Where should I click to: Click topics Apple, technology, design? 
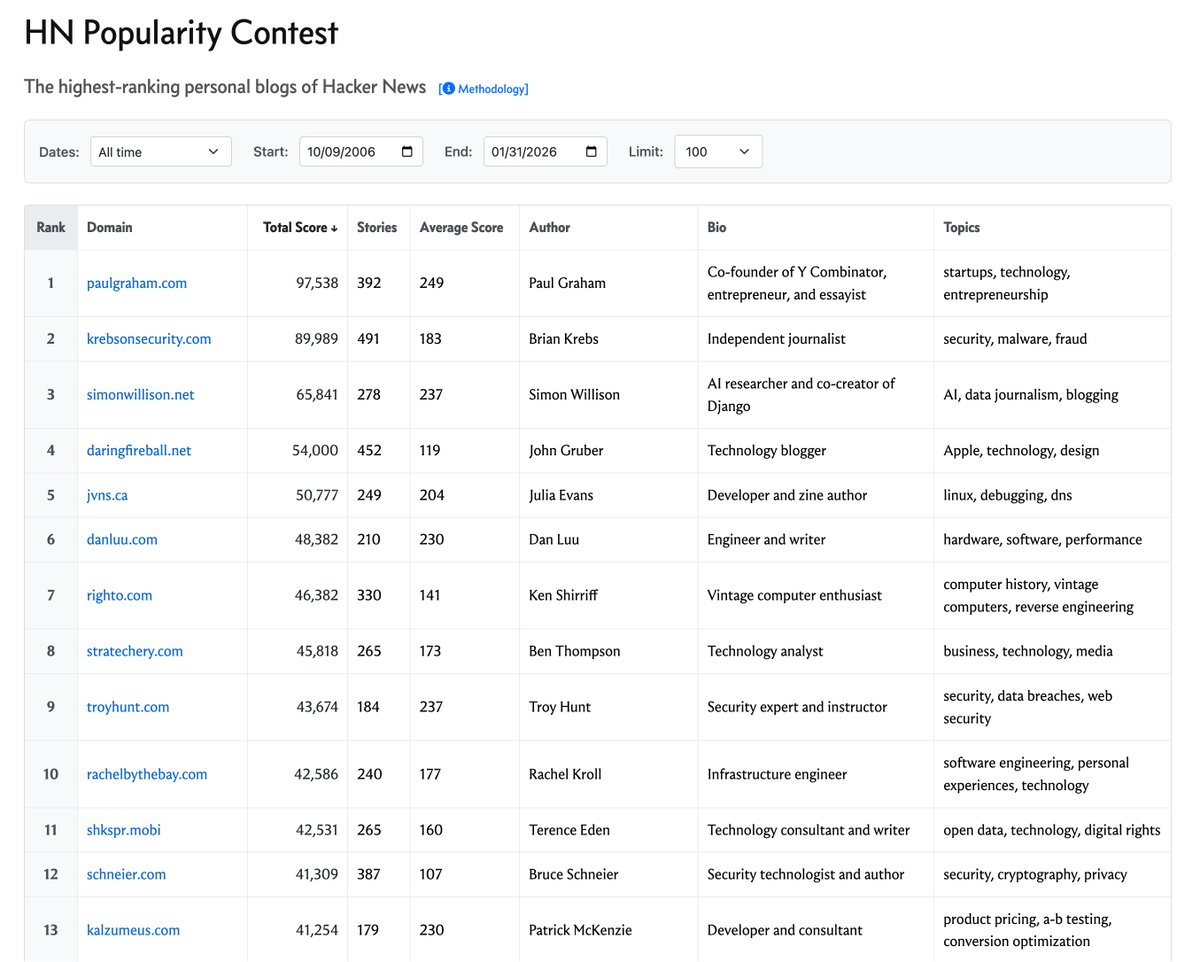pos(1021,451)
